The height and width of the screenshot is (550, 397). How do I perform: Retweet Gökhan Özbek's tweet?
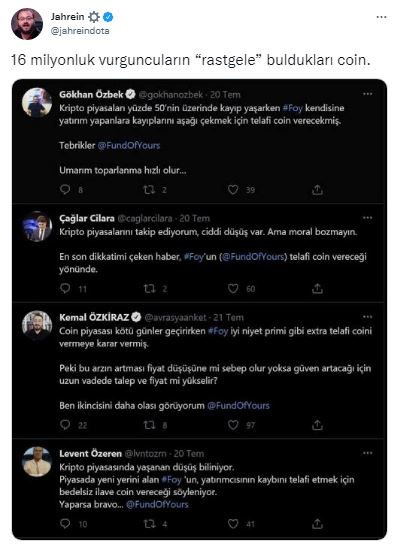click(149, 190)
